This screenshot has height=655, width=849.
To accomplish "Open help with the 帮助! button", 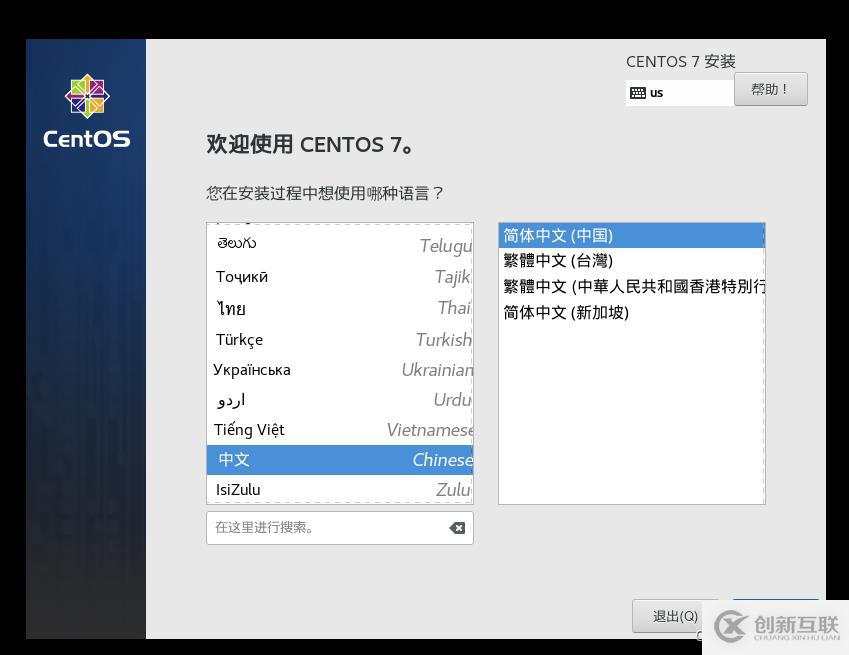I will pyautogui.click(x=770, y=89).
